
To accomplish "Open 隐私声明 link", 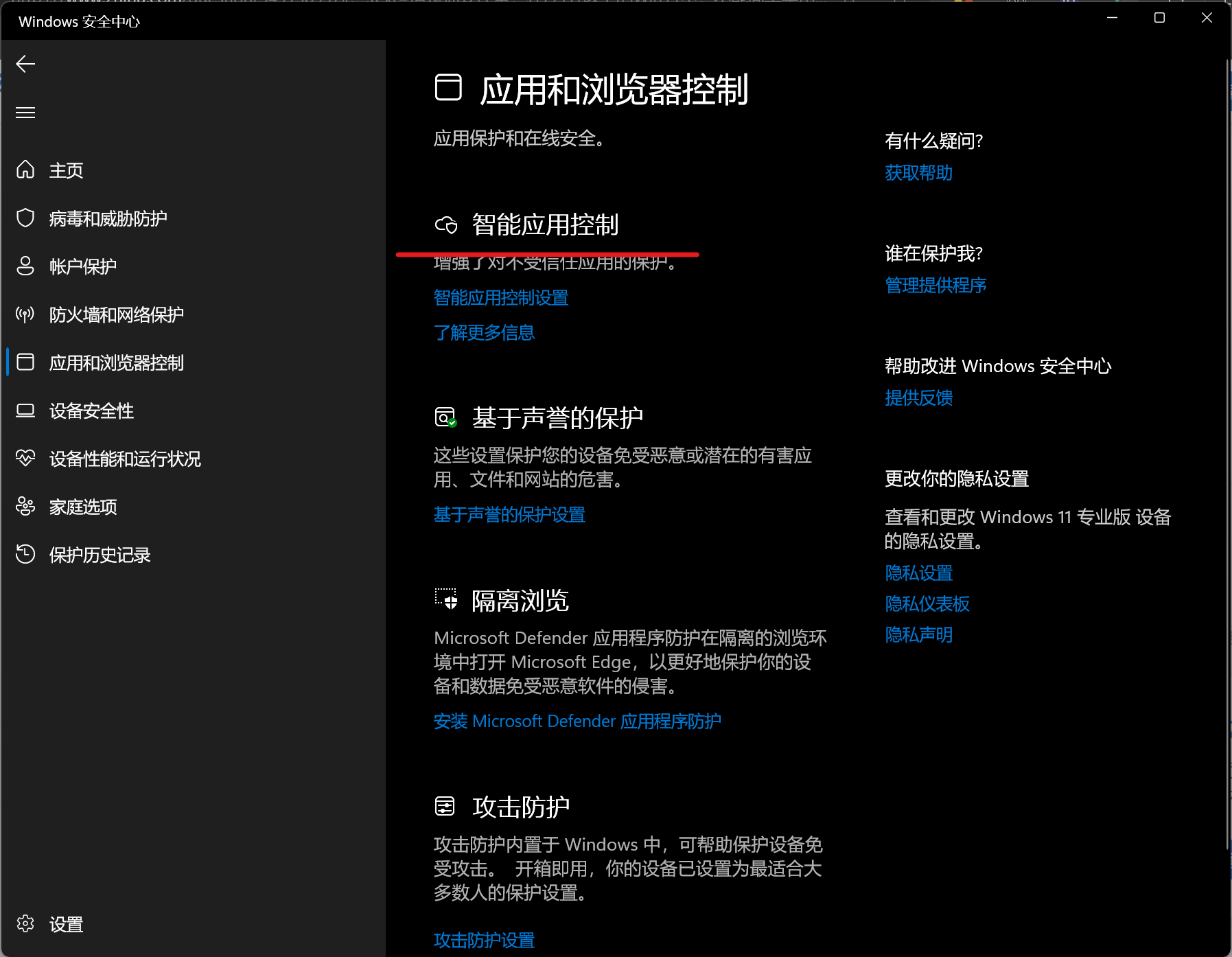I will point(919,635).
